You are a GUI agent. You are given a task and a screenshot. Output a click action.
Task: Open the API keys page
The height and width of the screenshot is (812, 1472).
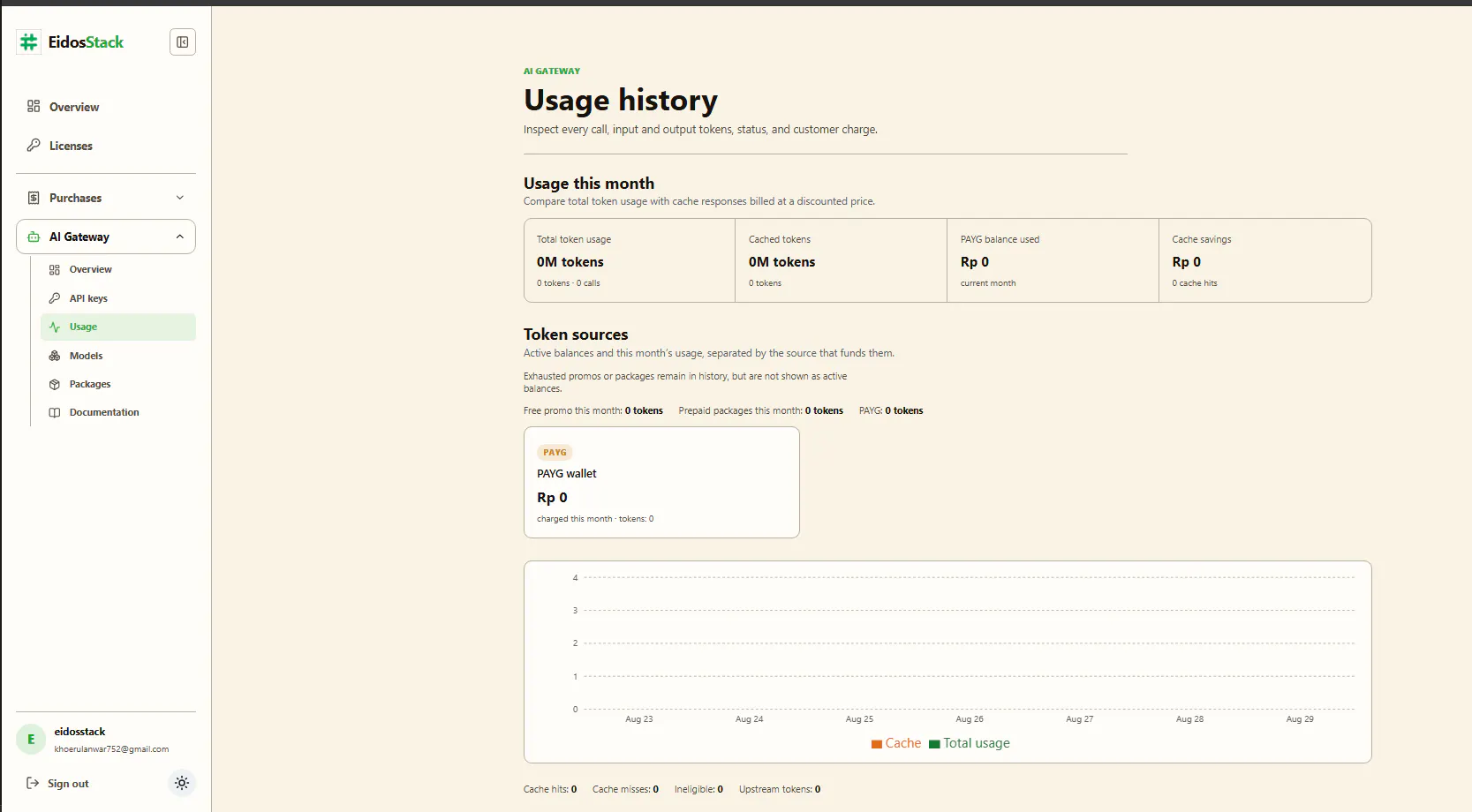(x=118, y=298)
